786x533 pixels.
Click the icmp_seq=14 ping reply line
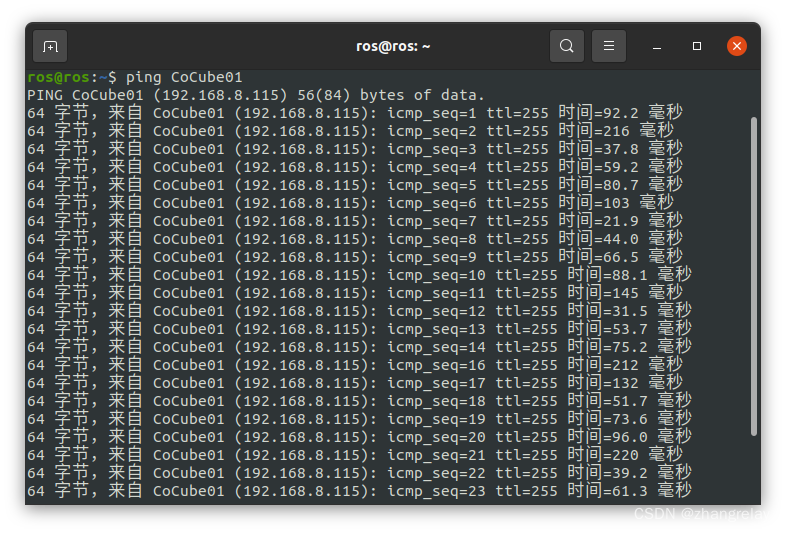[359, 347]
